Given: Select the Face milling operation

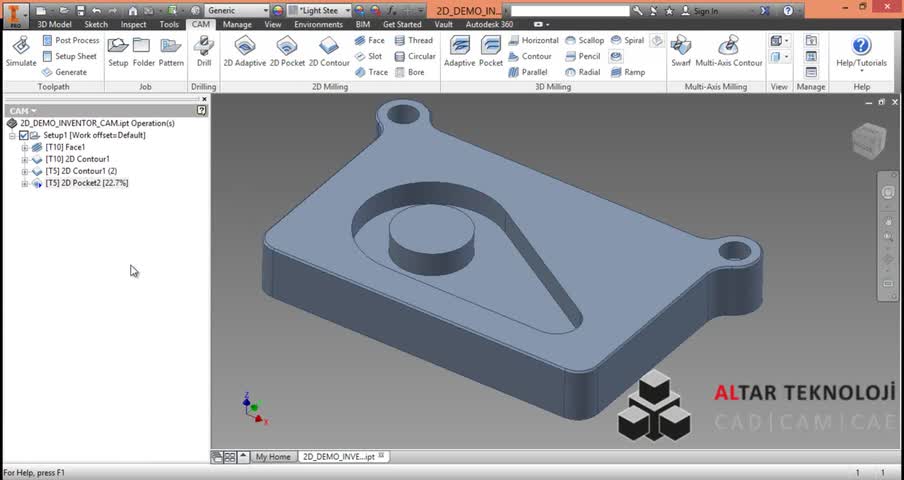Looking at the screenshot, I should click(370, 40).
